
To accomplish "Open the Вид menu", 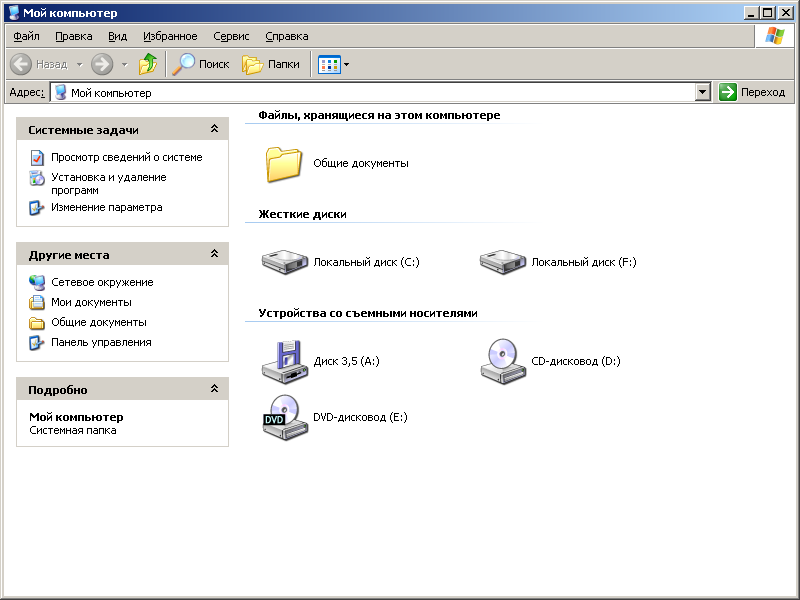I will 117,36.
